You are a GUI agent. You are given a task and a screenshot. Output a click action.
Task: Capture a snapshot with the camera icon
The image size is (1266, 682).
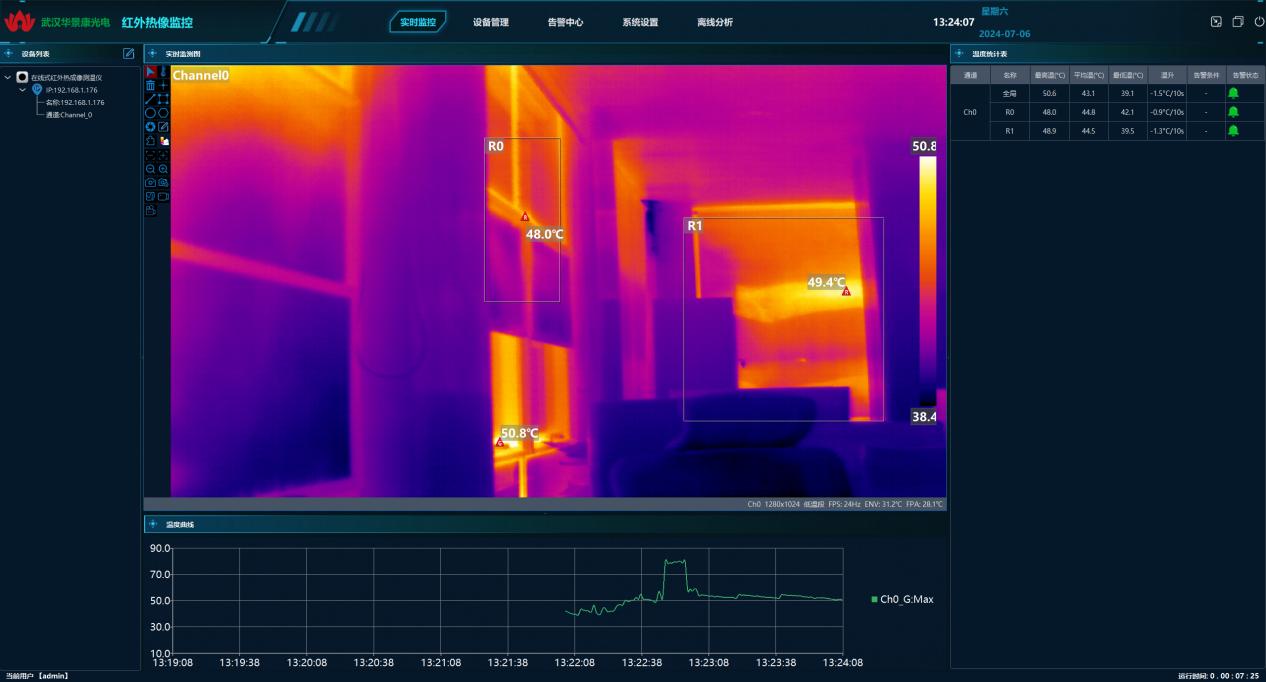pyautogui.click(x=150, y=183)
